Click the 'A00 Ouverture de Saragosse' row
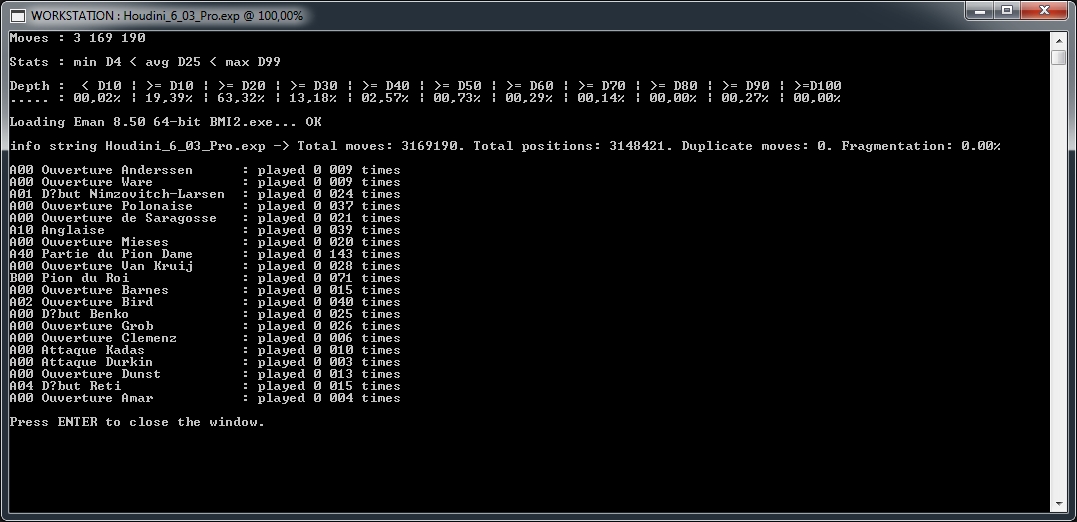 tap(205, 218)
